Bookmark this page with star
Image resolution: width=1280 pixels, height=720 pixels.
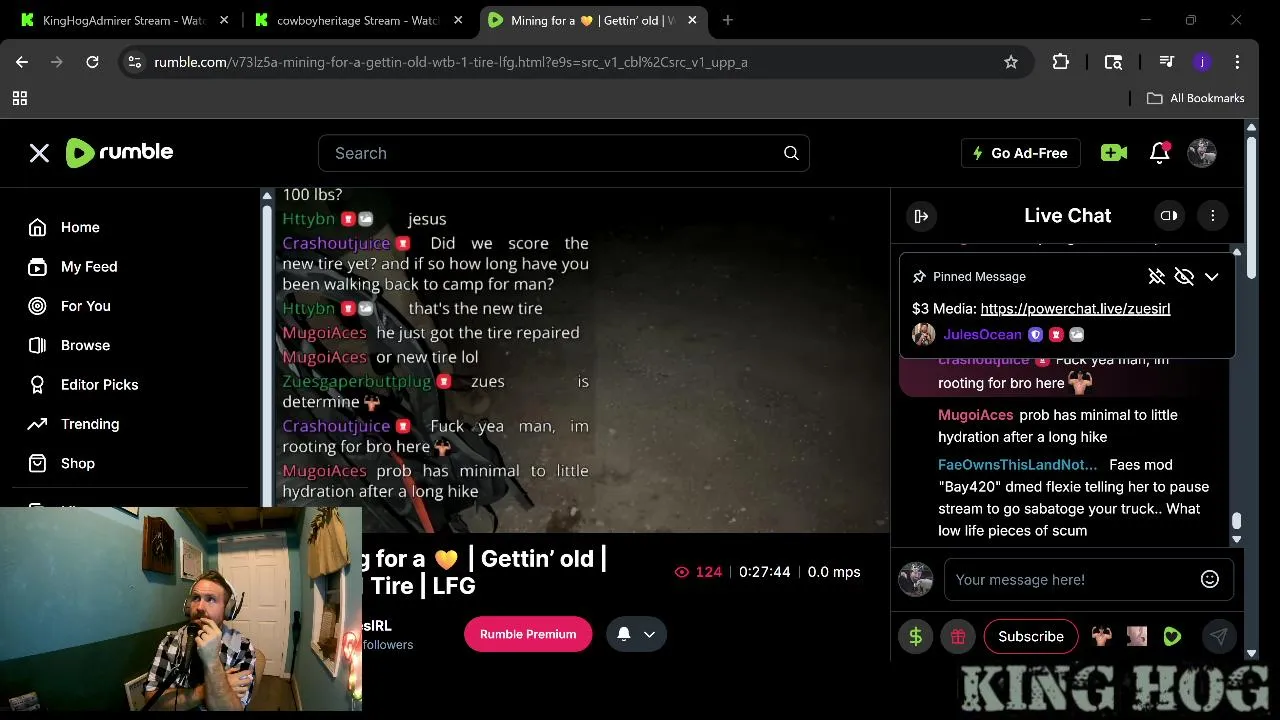[1011, 62]
